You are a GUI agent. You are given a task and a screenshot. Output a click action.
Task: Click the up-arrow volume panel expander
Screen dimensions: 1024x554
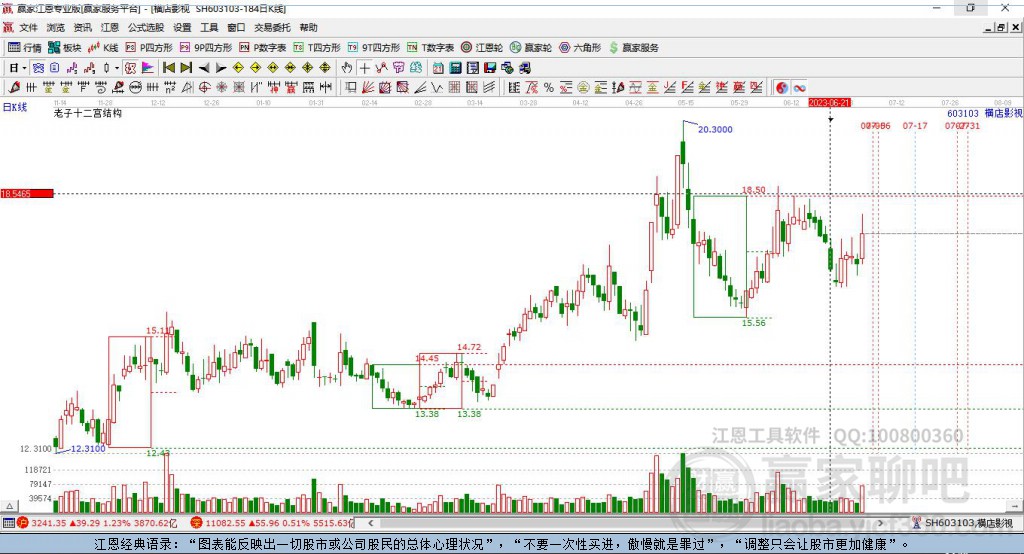[9, 506]
